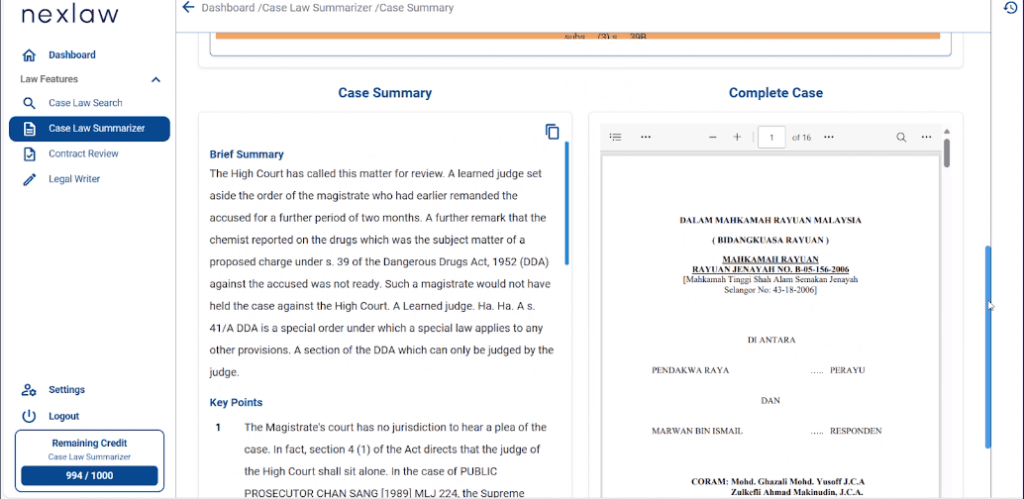The image size is (1024, 499).
Task: Search within the PDF using magnifier icon
Action: tap(901, 137)
